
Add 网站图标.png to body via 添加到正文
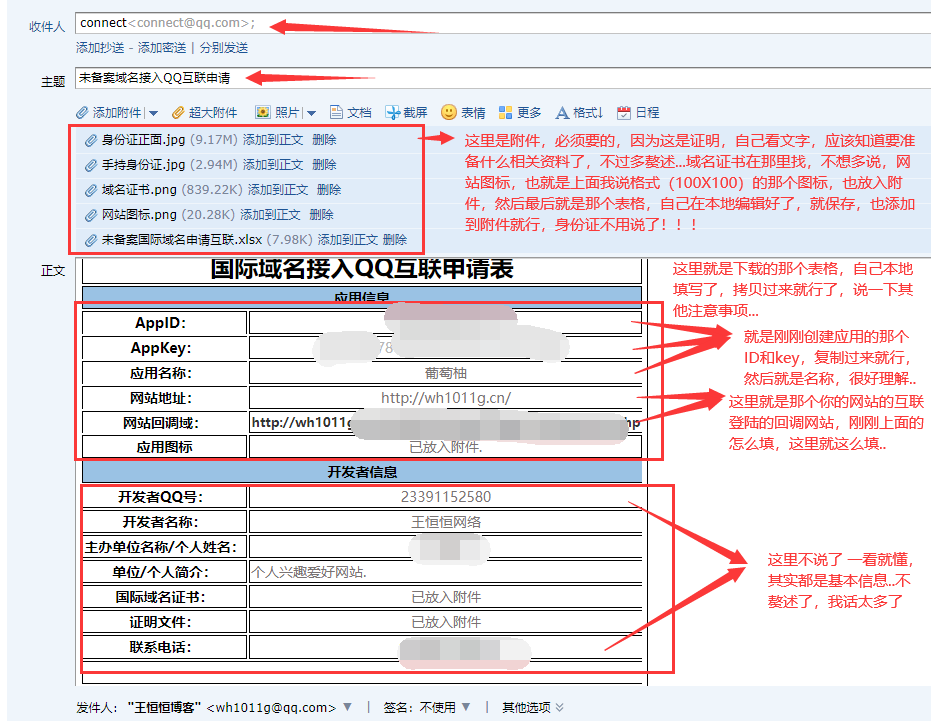click(270, 215)
